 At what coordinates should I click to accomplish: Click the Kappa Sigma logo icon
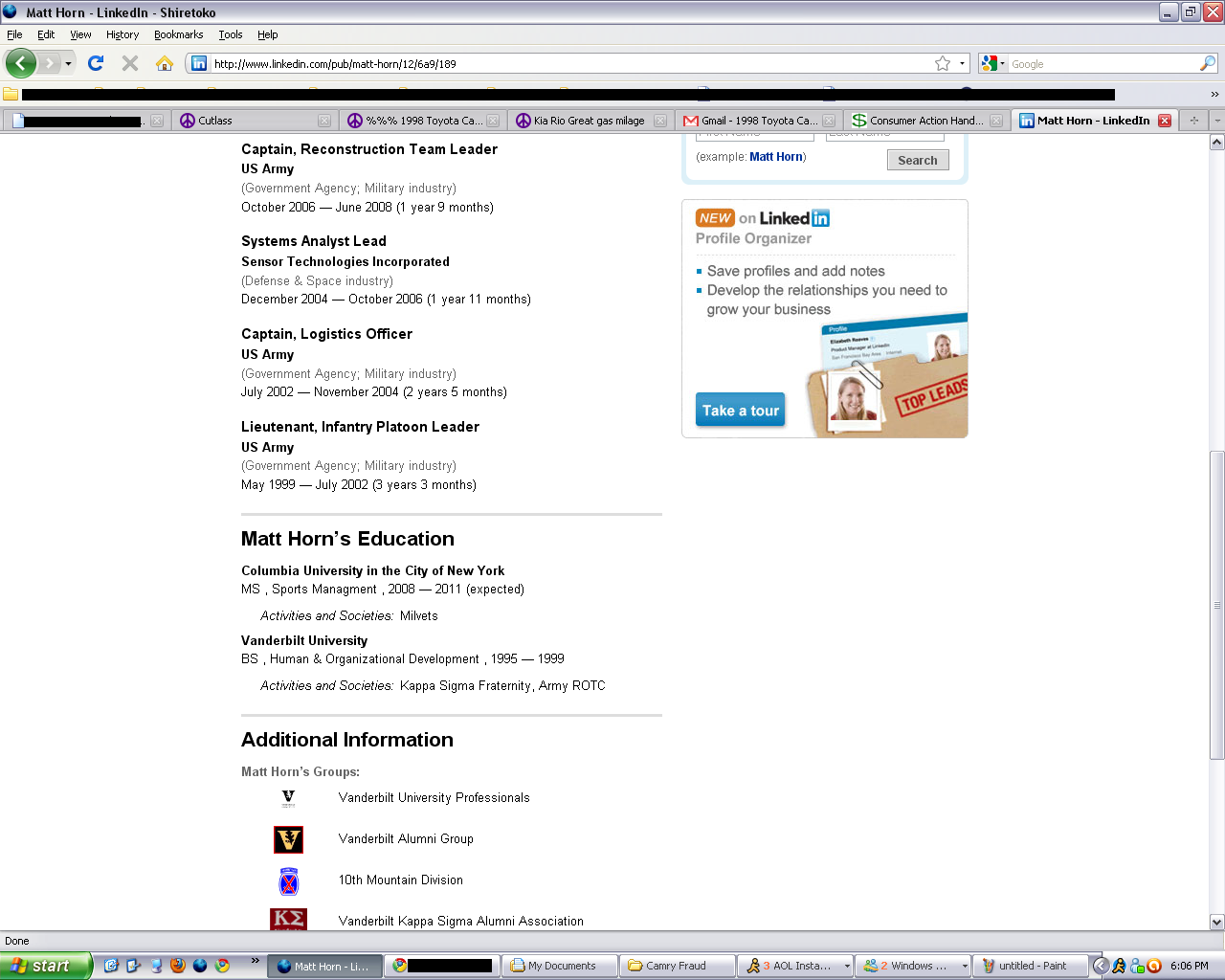coord(288,919)
